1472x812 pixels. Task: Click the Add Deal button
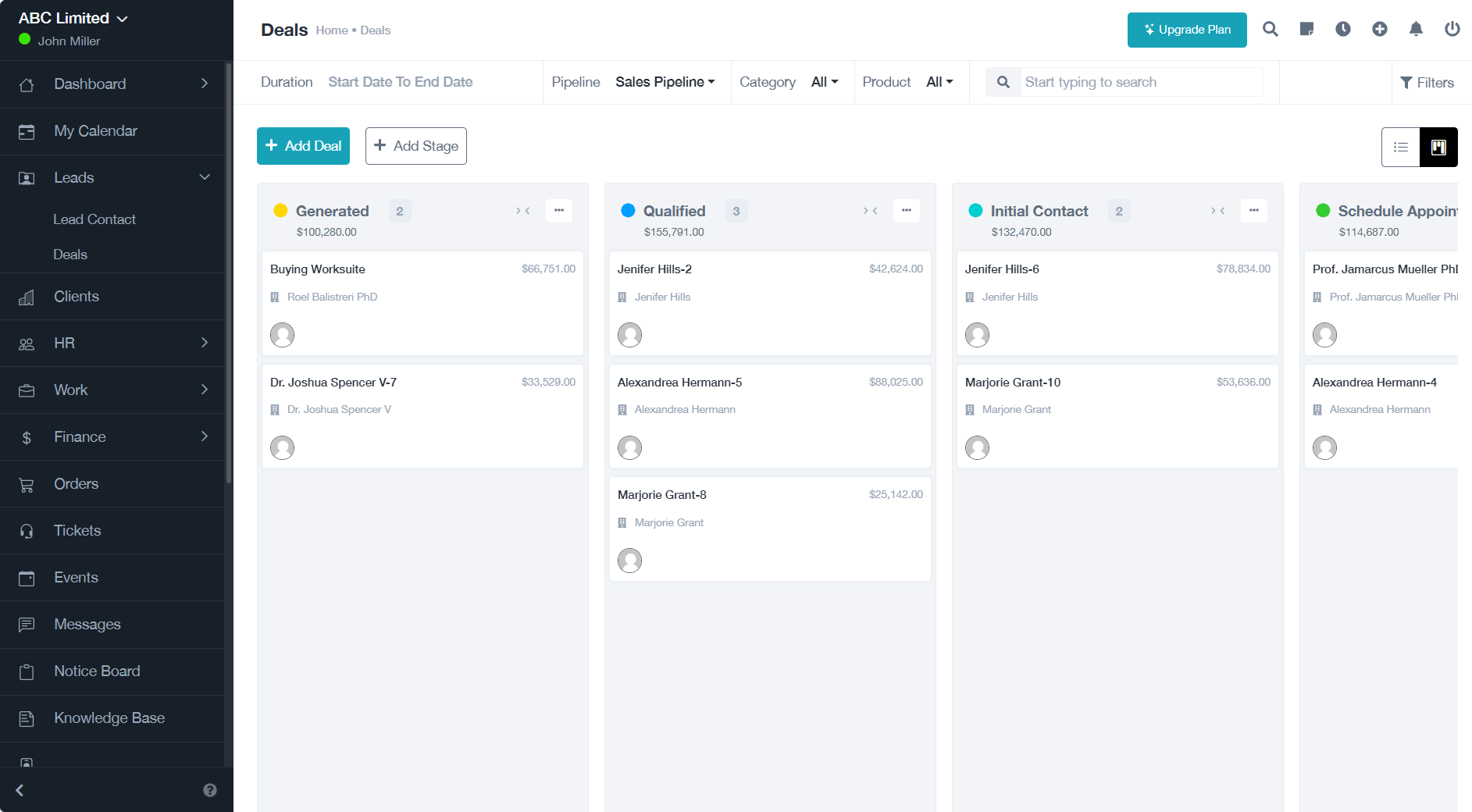coord(303,146)
